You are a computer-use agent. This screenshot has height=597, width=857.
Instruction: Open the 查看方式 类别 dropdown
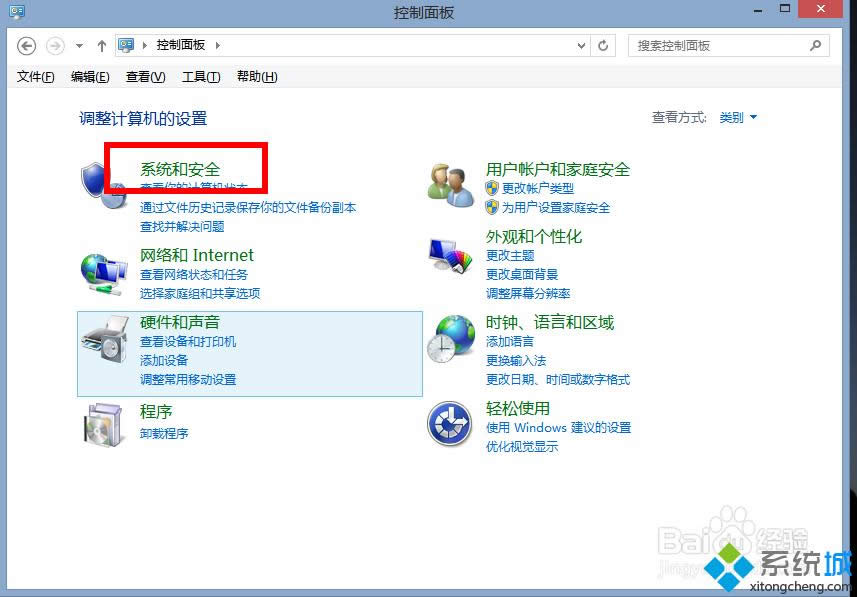(x=734, y=116)
